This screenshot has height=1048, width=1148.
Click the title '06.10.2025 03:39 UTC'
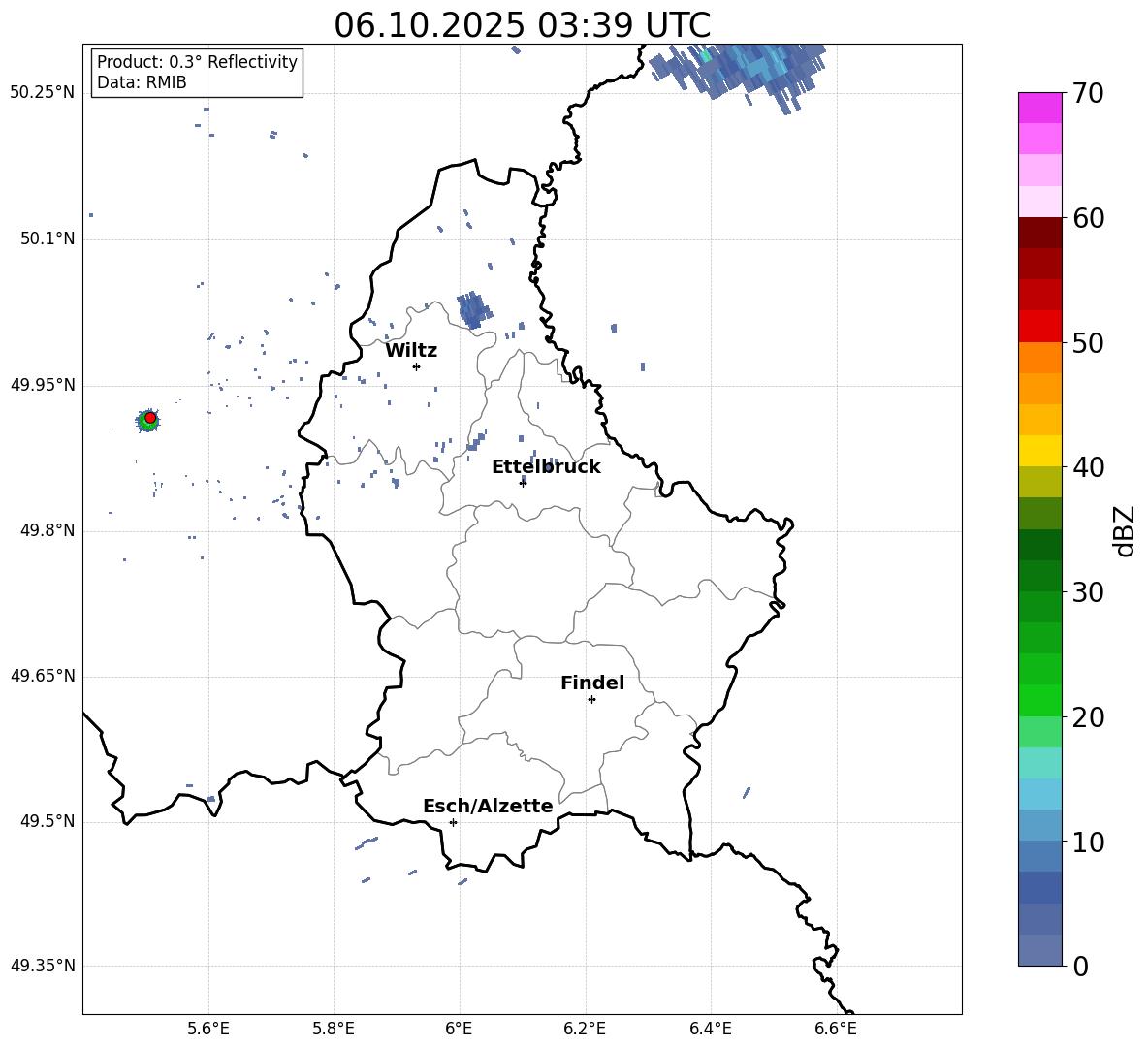click(522, 25)
